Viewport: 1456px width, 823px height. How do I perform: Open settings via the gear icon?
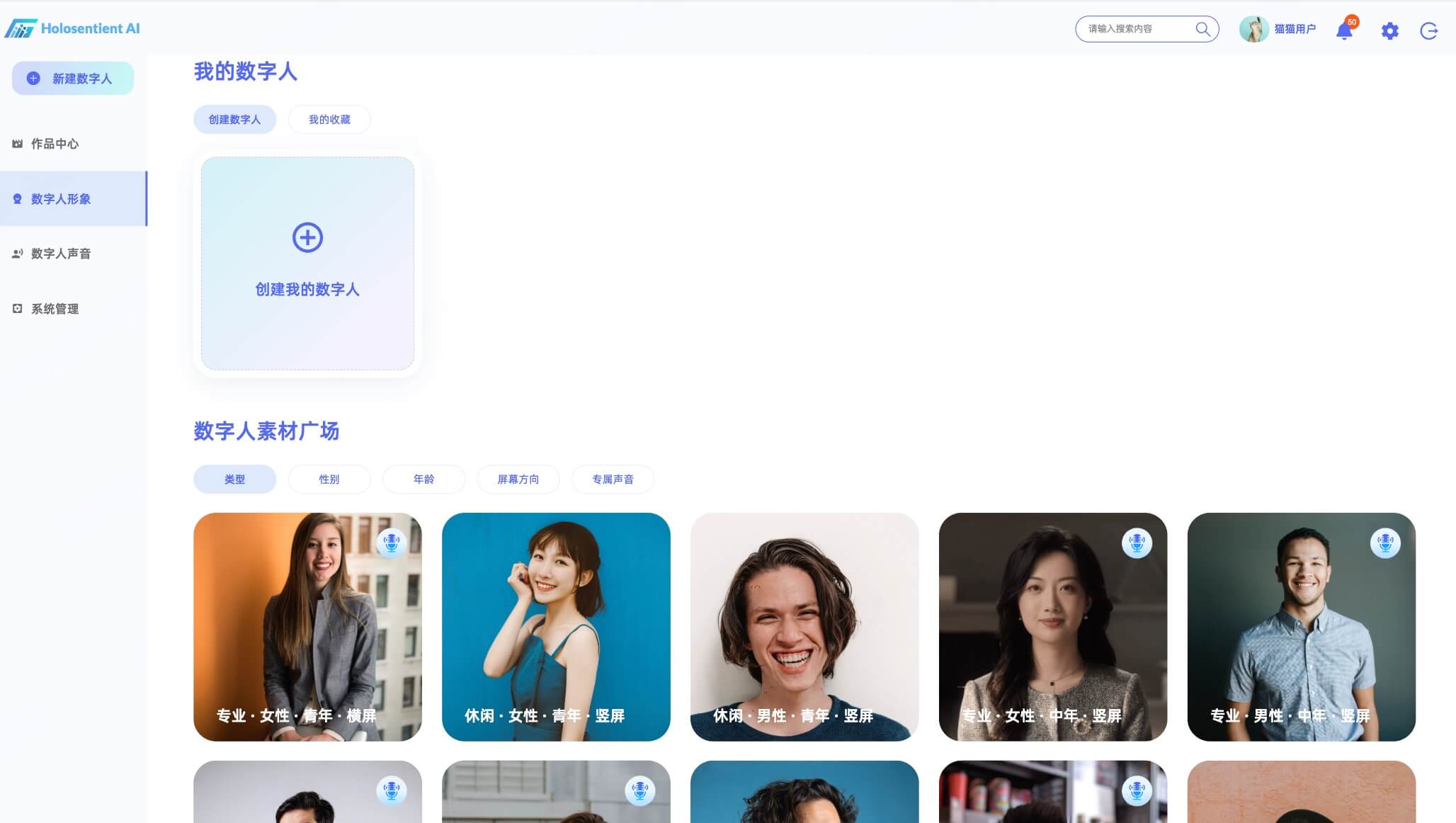coord(1389,30)
